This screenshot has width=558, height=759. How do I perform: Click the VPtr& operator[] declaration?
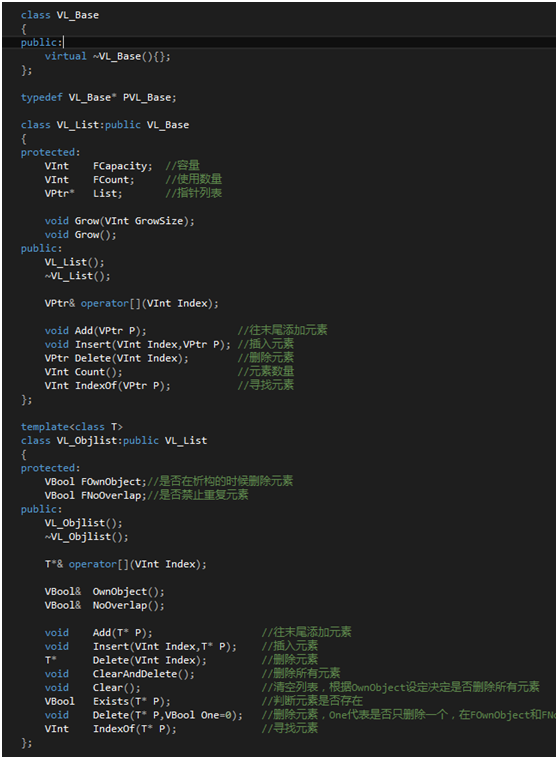131,304
